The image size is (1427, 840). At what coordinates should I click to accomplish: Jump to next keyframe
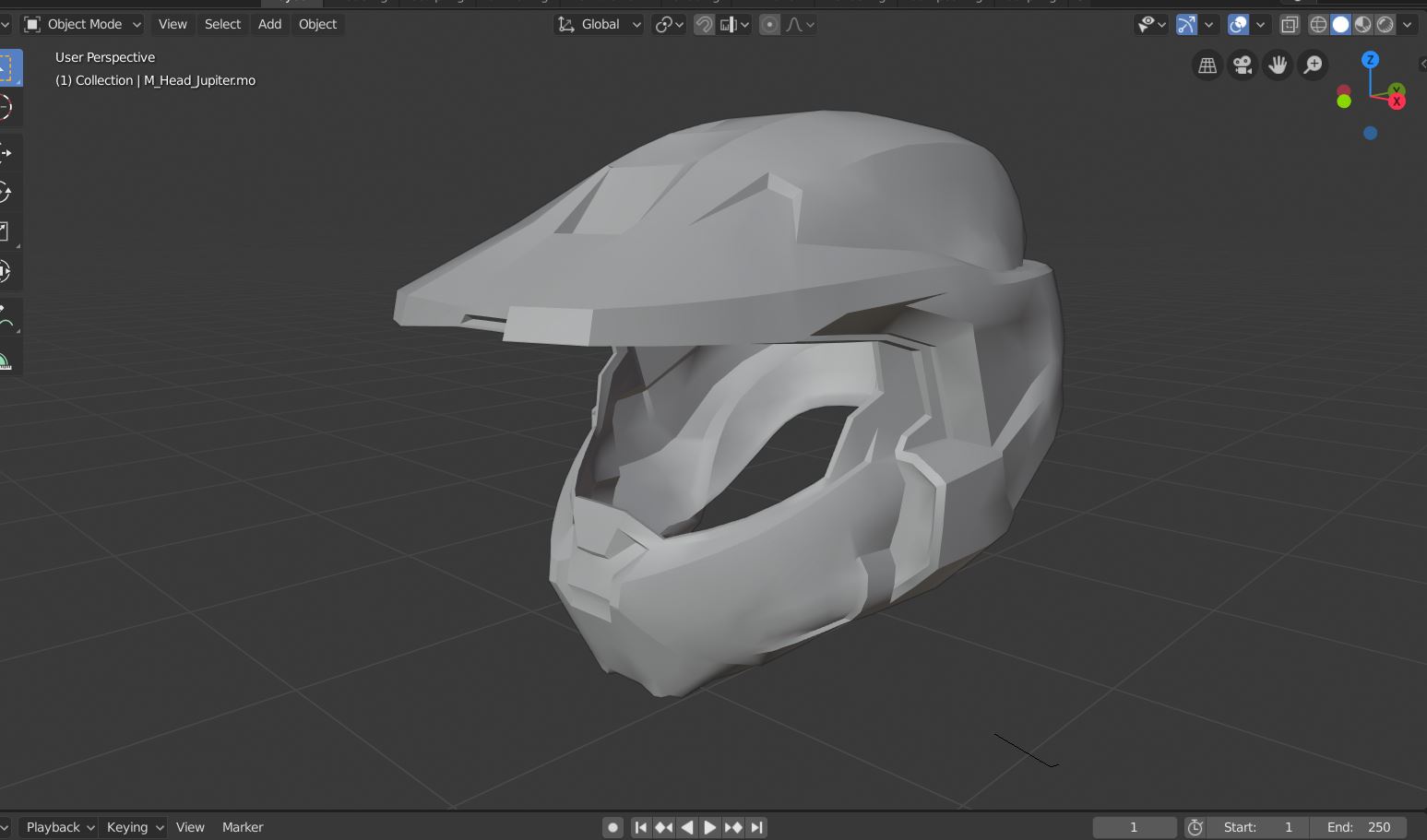(x=733, y=827)
